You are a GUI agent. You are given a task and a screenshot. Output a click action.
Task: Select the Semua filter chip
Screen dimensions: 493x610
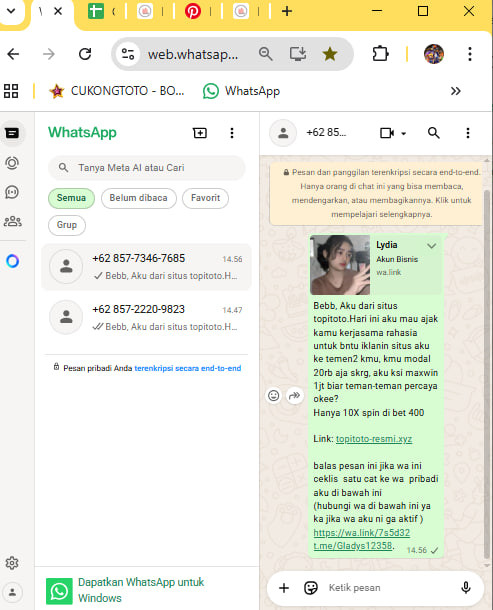coord(71,198)
